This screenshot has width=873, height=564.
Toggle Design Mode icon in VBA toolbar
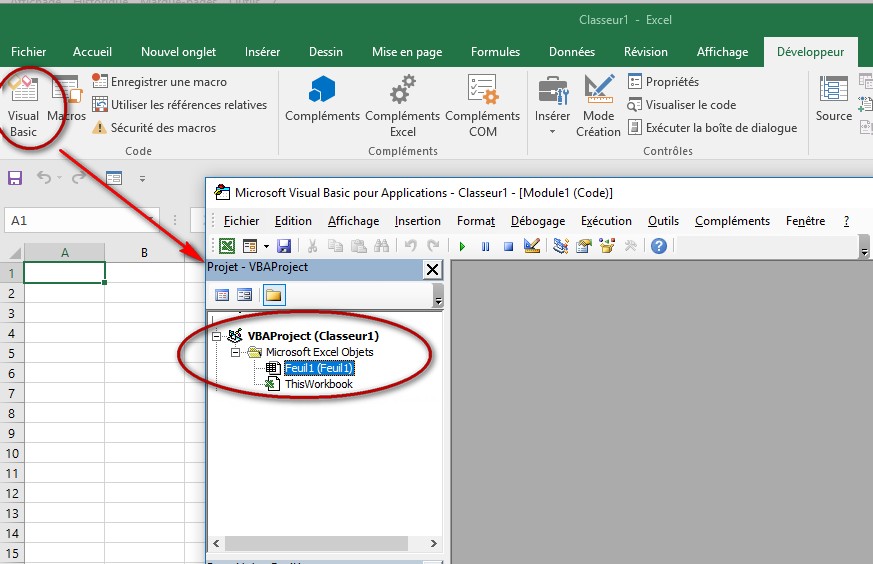coord(532,246)
